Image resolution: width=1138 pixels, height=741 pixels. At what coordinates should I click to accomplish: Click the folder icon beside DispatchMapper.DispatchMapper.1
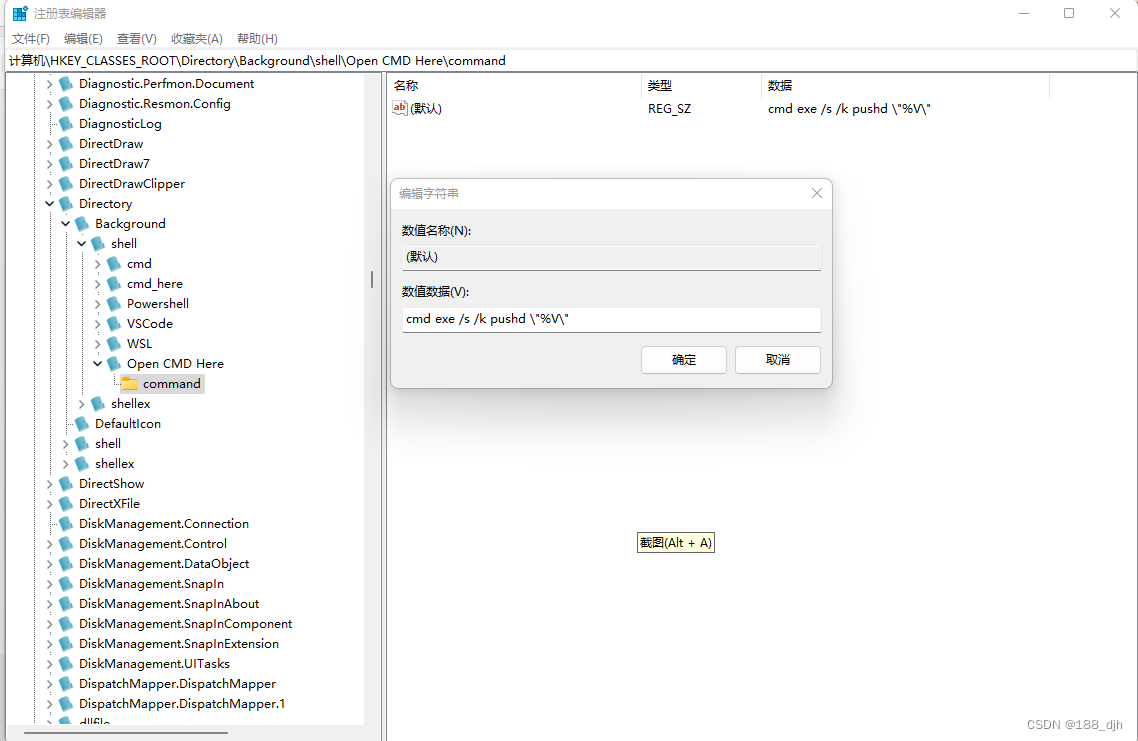[x=66, y=703]
